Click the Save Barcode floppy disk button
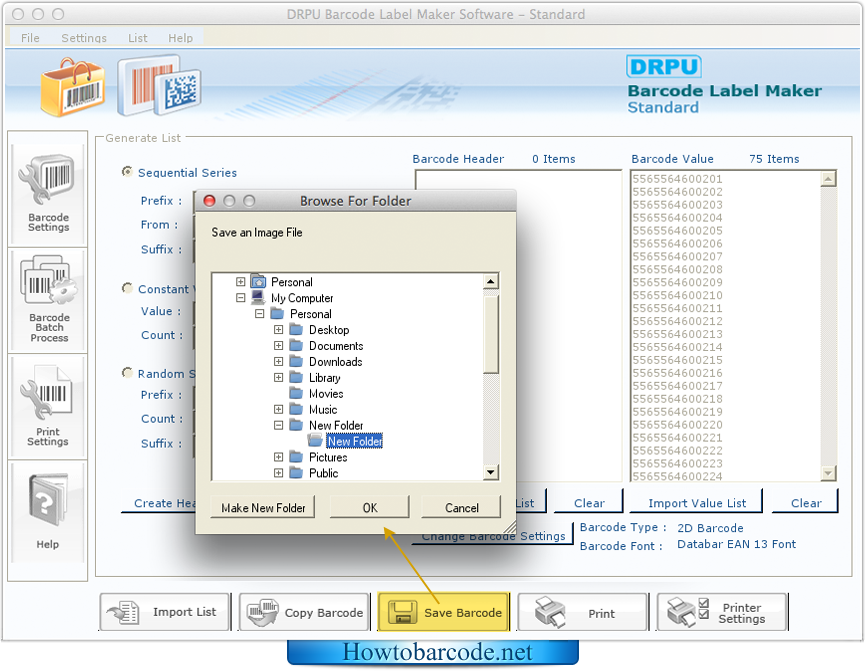The image size is (865, 671). point(444,612)
